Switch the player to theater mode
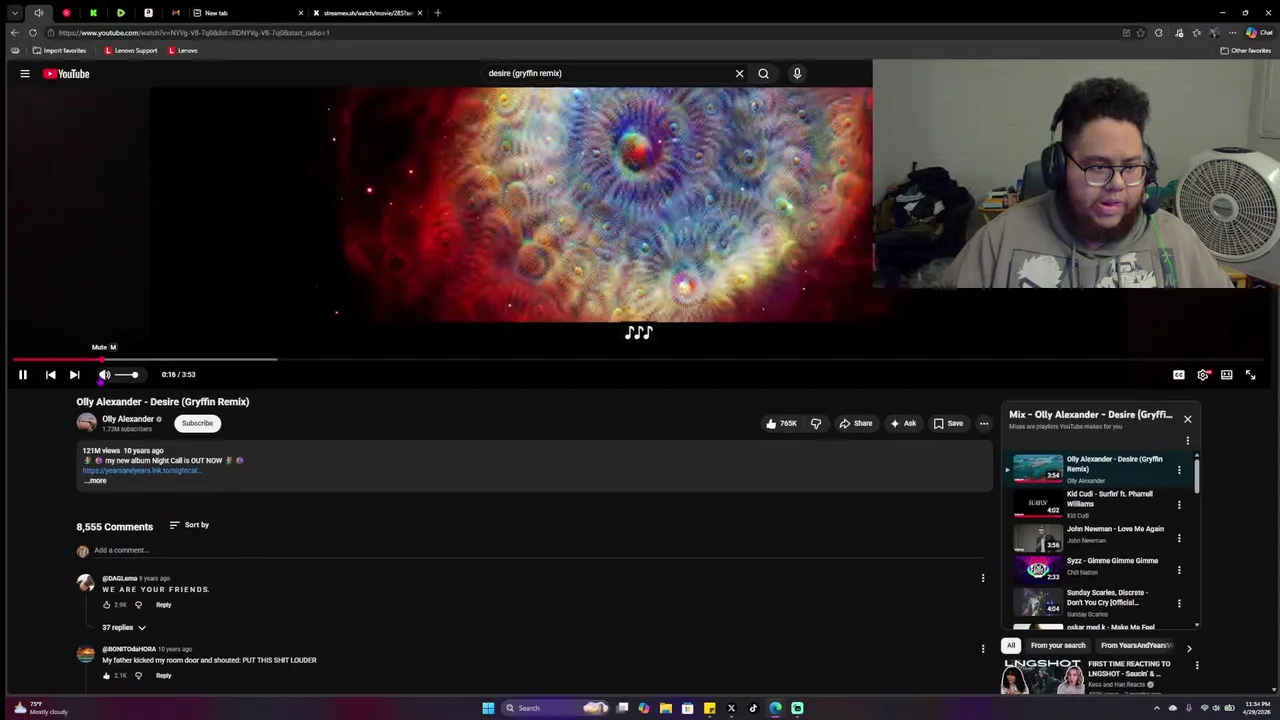This screenshot has height=720, width=1280. pyautogui.click(x=1227, y=375)
